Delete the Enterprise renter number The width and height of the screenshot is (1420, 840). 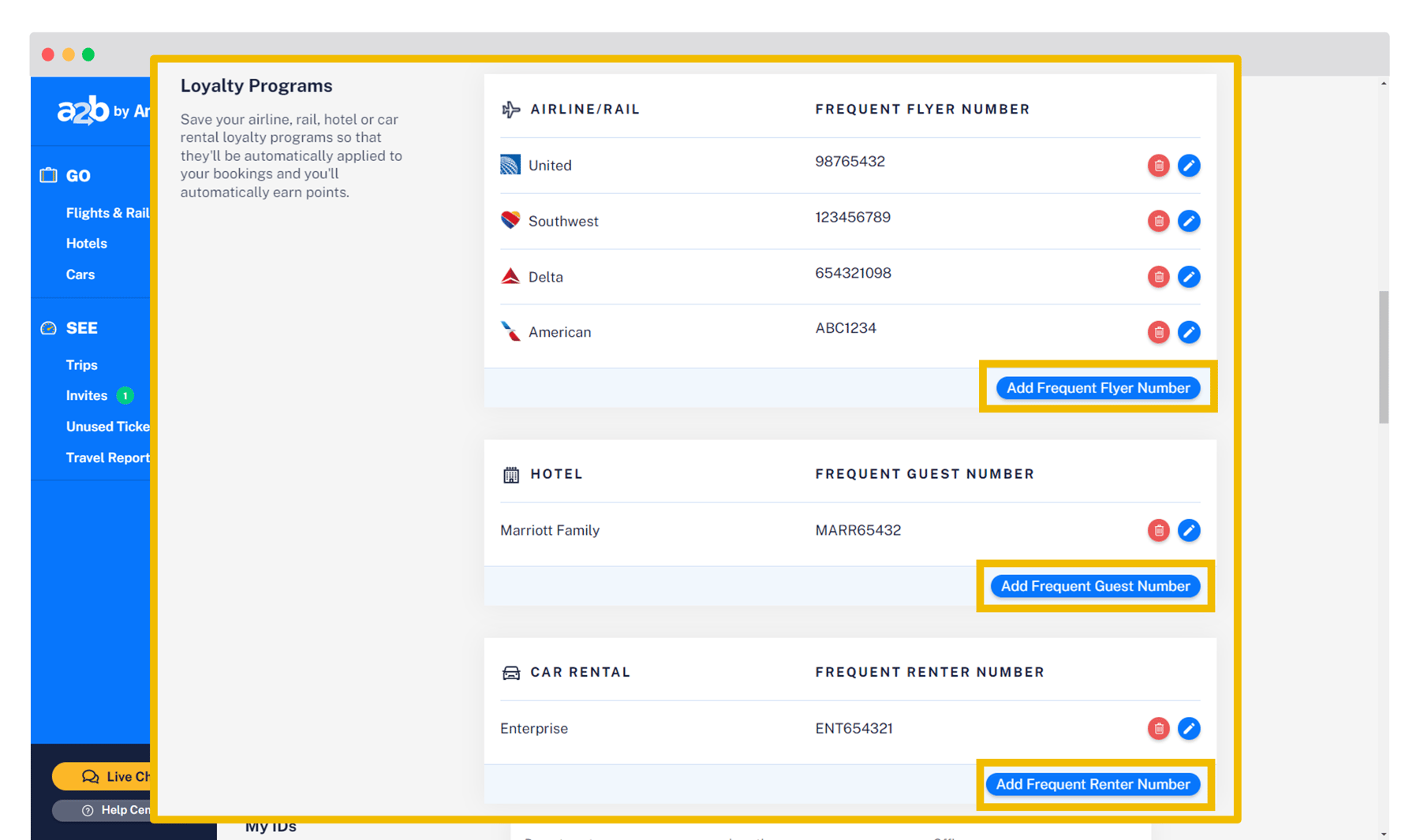(1158, 728)
